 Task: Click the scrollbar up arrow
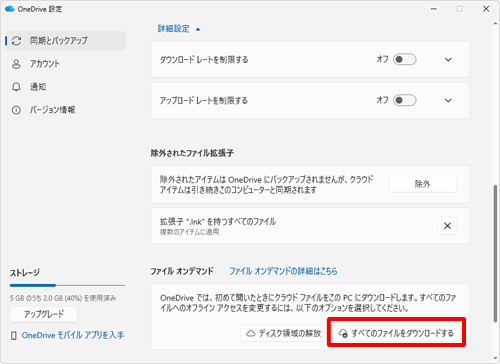tap(495, 23)
